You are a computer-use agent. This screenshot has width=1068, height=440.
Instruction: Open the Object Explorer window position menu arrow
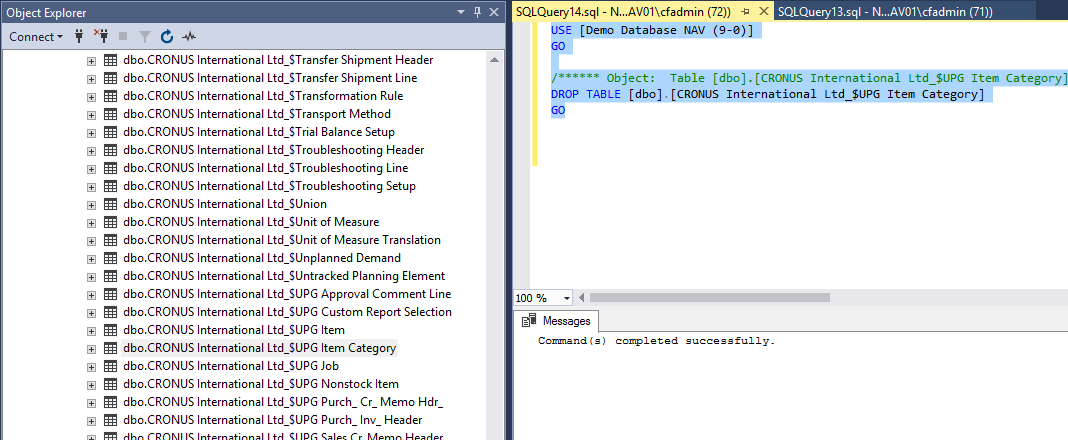(461, 12)
